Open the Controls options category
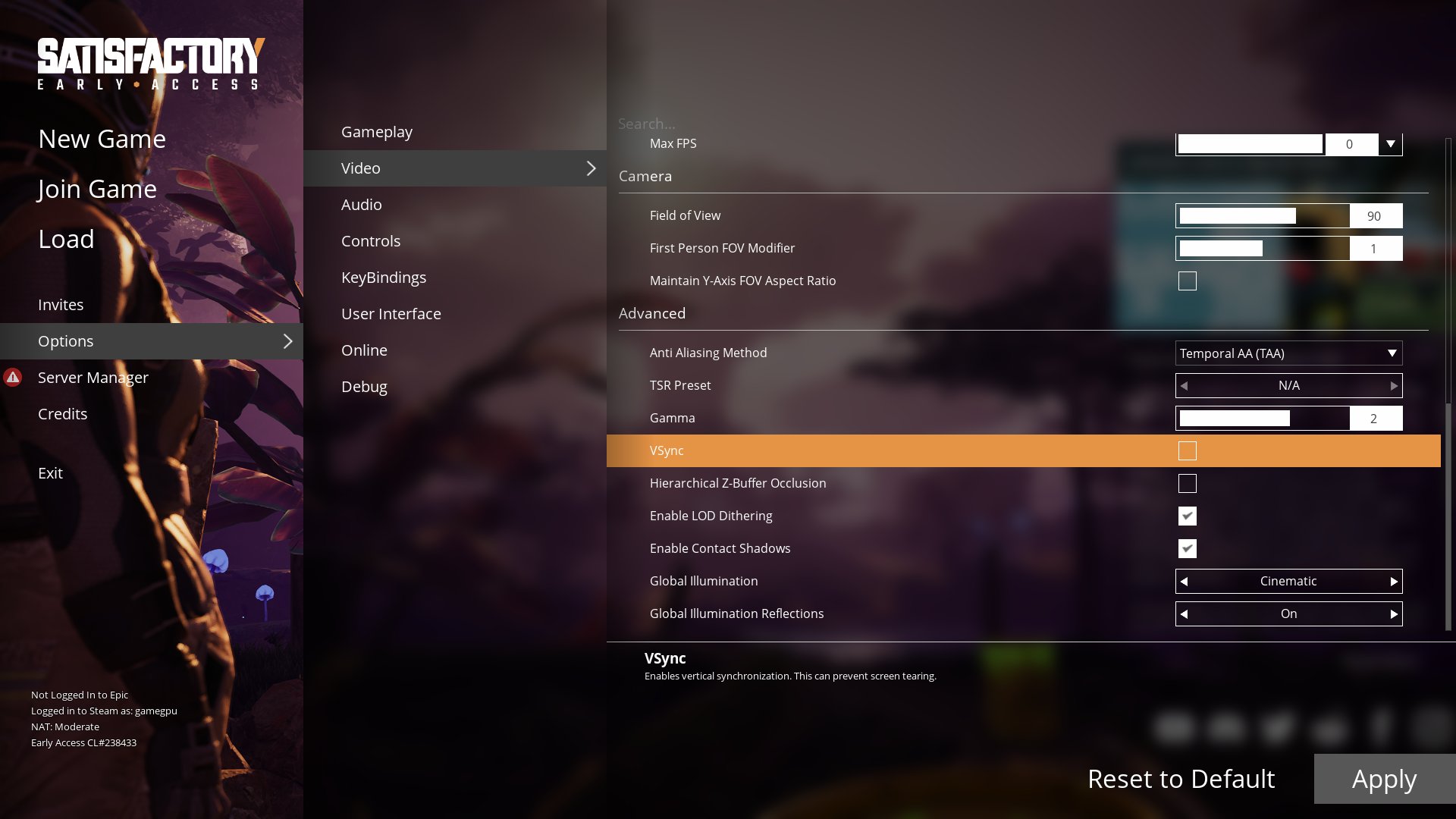Screen dimensions: 1456x819 pyautogui.click(x=455, y=241)
